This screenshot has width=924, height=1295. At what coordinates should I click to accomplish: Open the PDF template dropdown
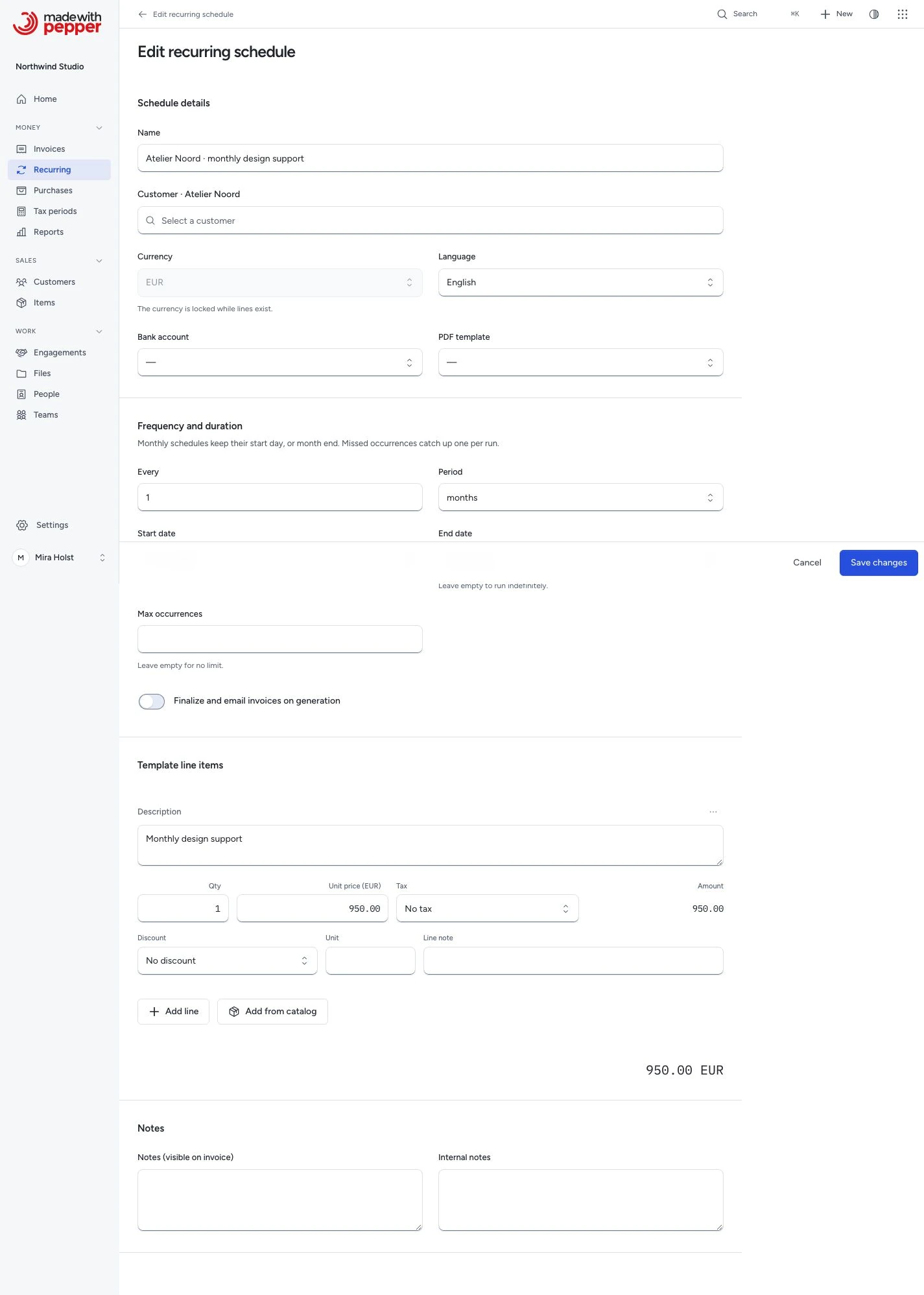point(580,362)
